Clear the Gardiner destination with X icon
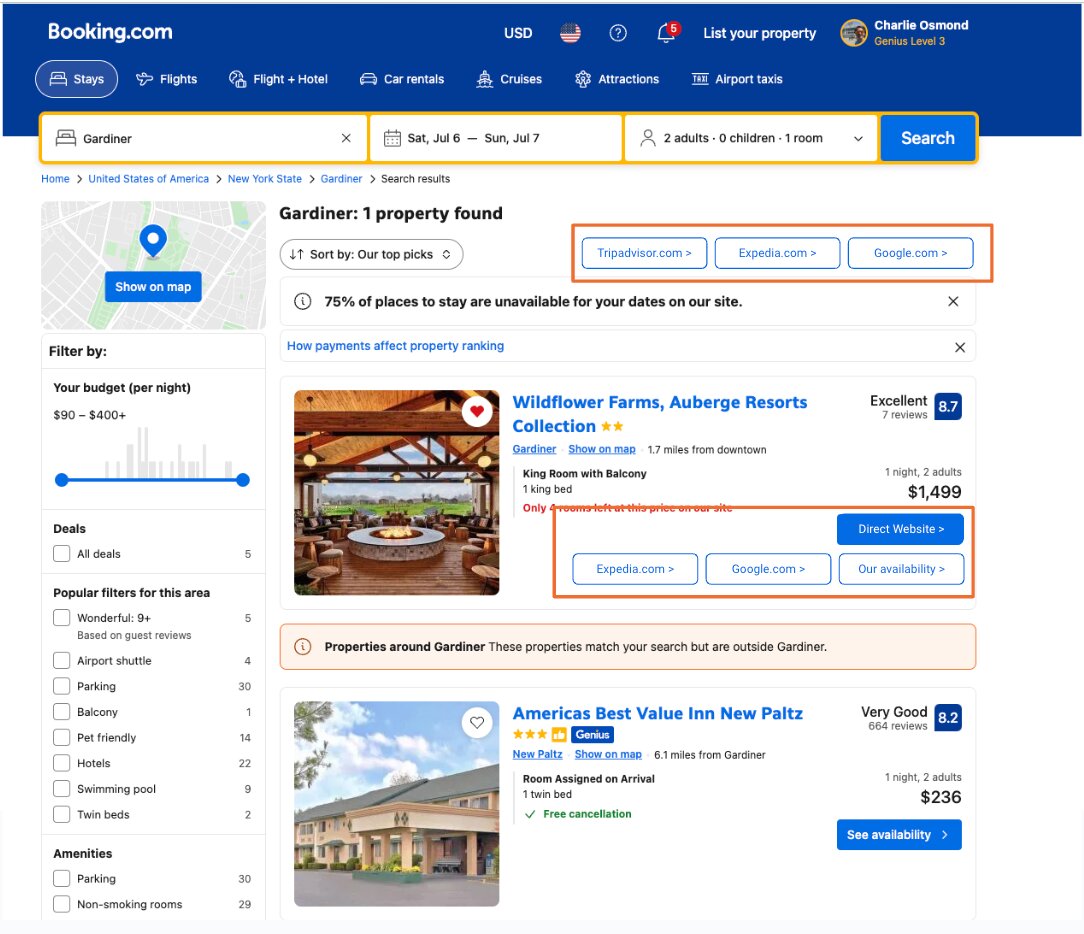 coord(346,138)
